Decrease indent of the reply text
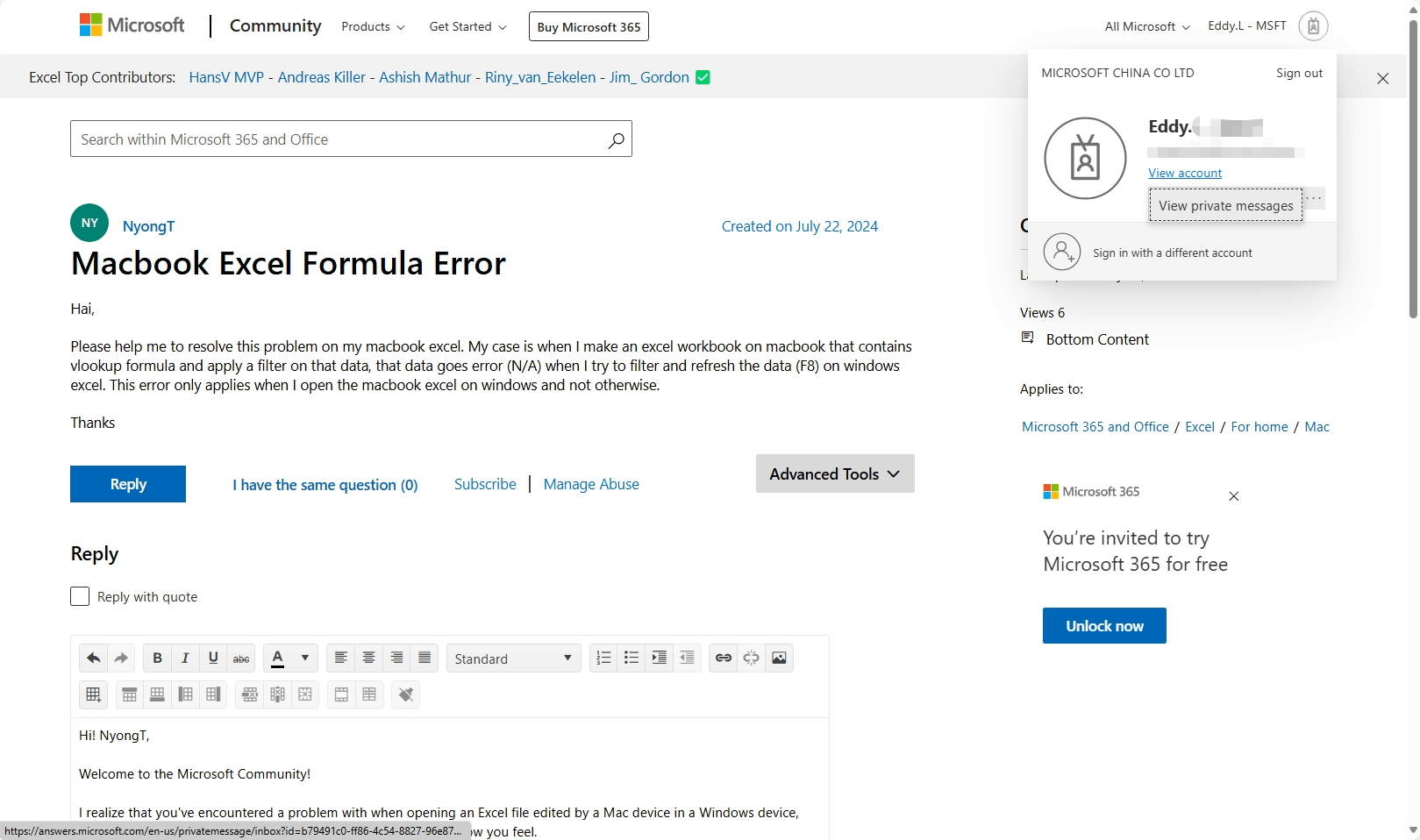The image size is (1420, 840). (688, 658)
